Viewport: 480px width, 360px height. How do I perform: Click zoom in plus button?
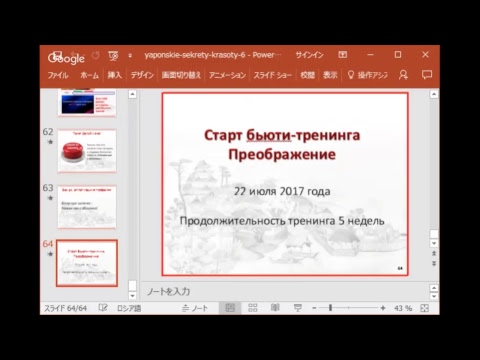tap(383, 308)
